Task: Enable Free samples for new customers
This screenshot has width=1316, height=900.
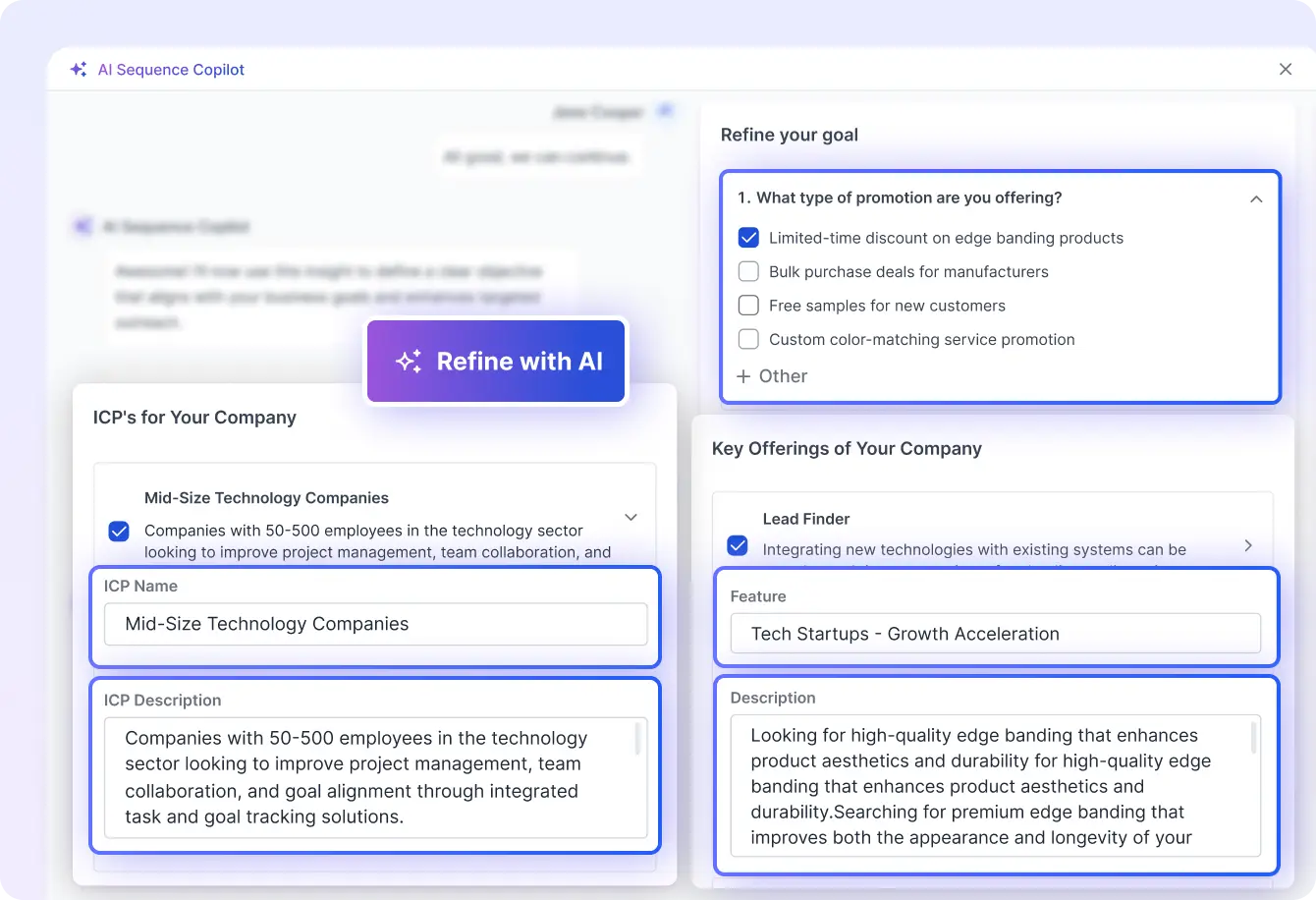Action: coord(748,306)
